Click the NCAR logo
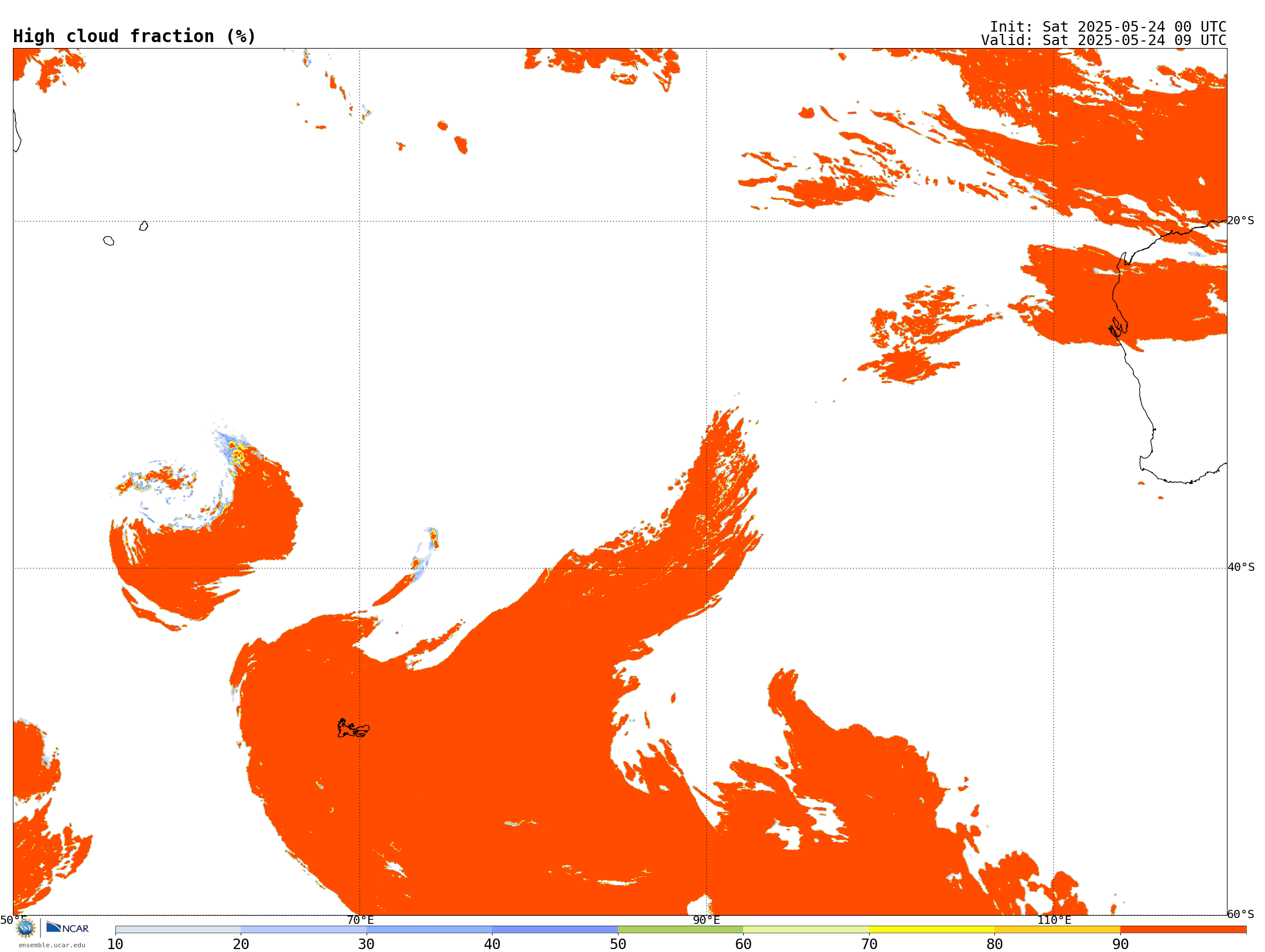Screen dimensions: 1265x952 pos(67,927)
